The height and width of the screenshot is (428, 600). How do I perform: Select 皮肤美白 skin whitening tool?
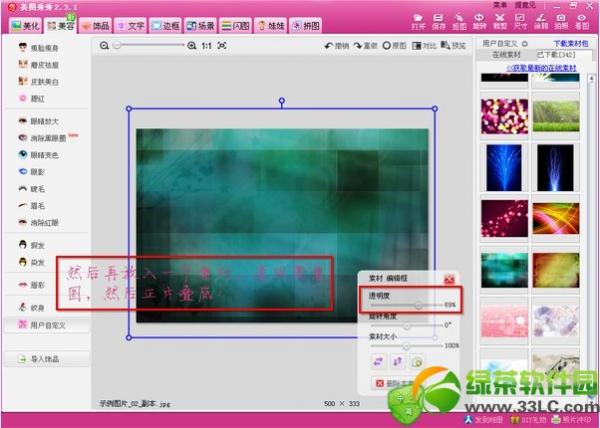[39, 81]
